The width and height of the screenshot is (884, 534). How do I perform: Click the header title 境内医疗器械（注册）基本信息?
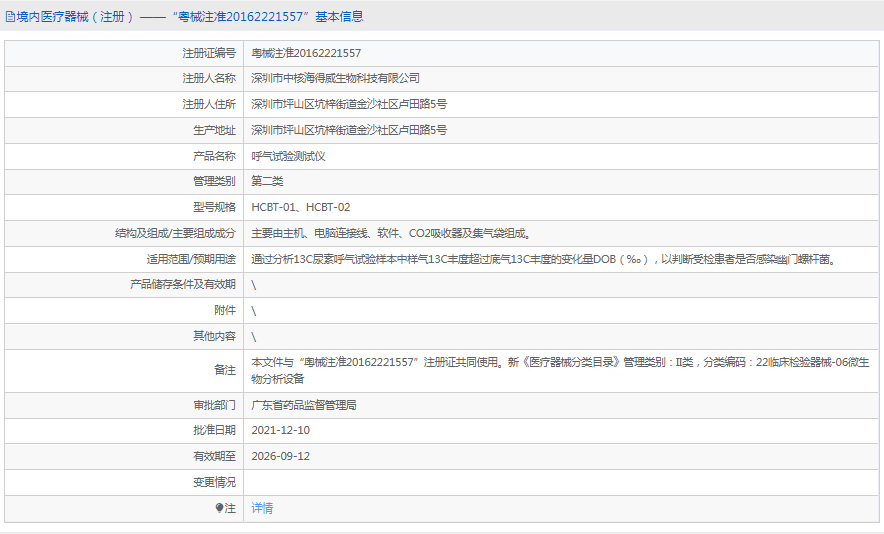(190, 17)
